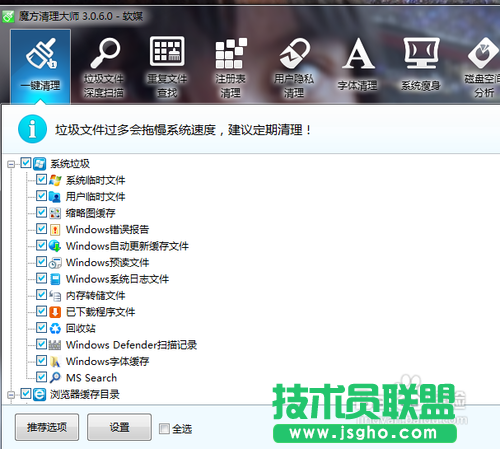Select the 回收站 label

81,328
